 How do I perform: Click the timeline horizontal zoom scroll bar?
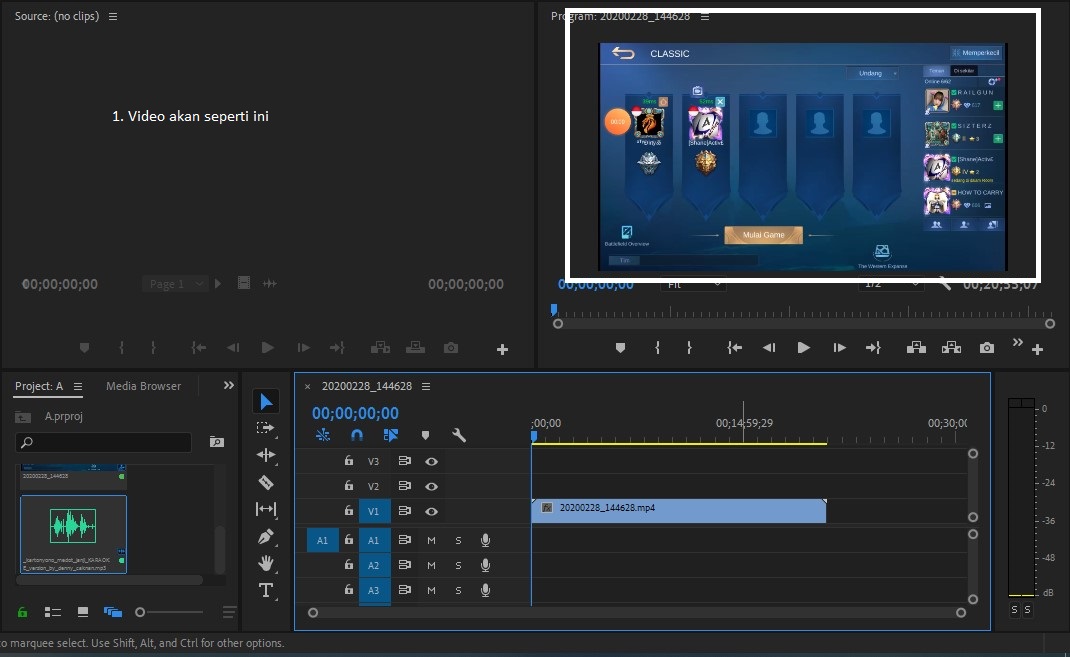pos(637,613)
